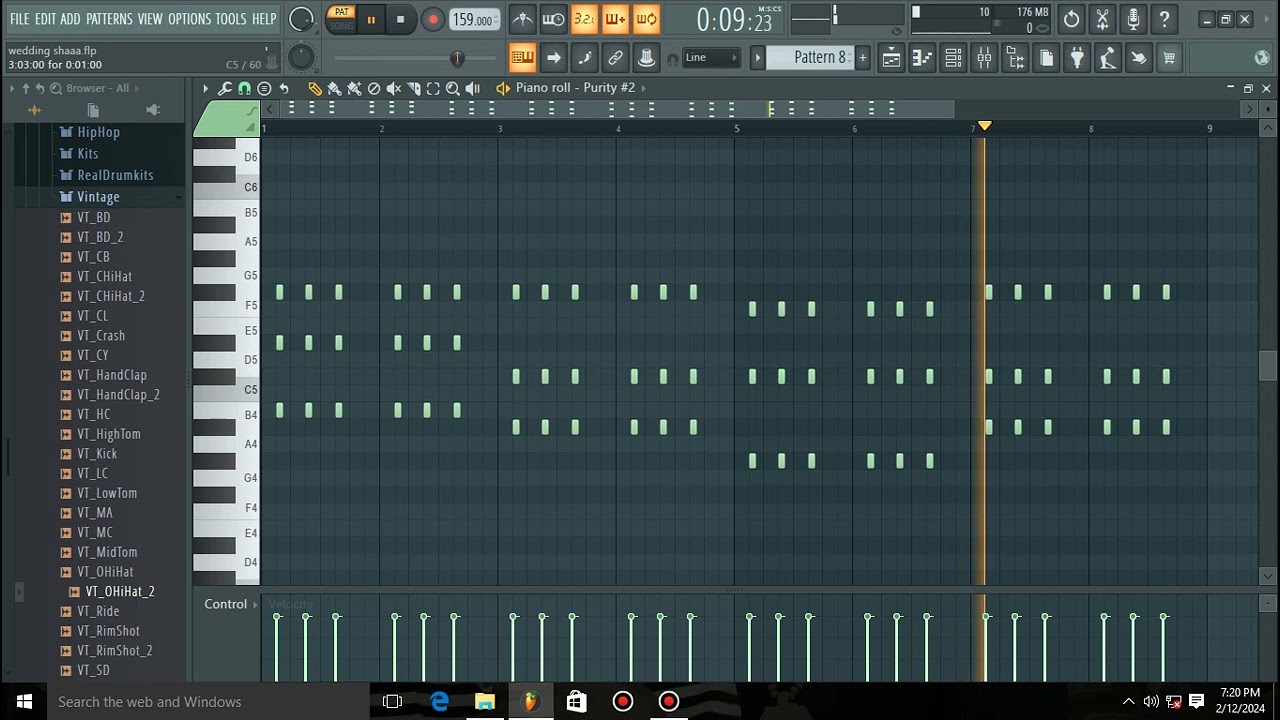The width and height of the screenshot is (1280, 720).
Task: Open the EDIT menu
Action: (45, 19)
